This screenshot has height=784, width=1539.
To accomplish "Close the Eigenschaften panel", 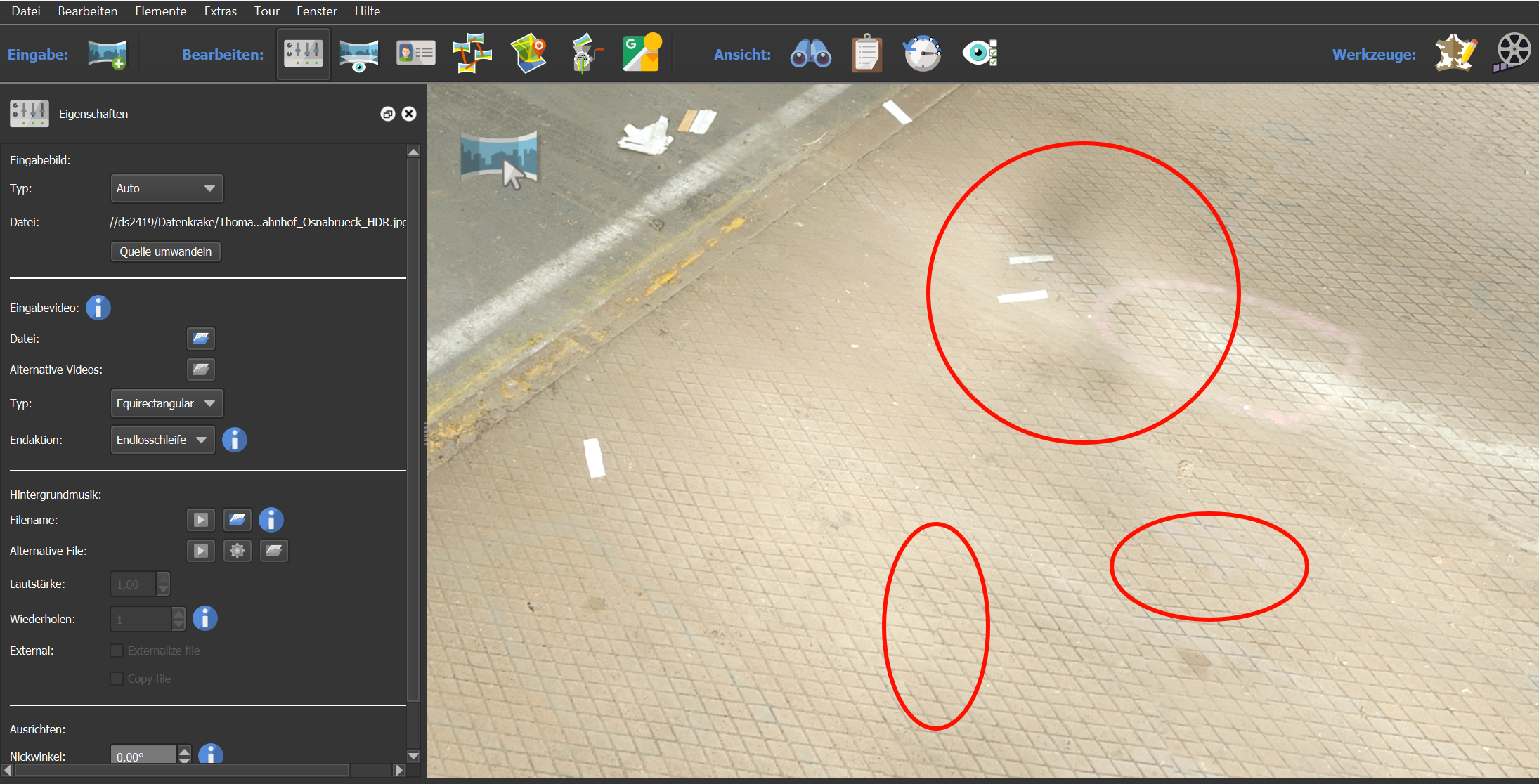I will (409, 114).
